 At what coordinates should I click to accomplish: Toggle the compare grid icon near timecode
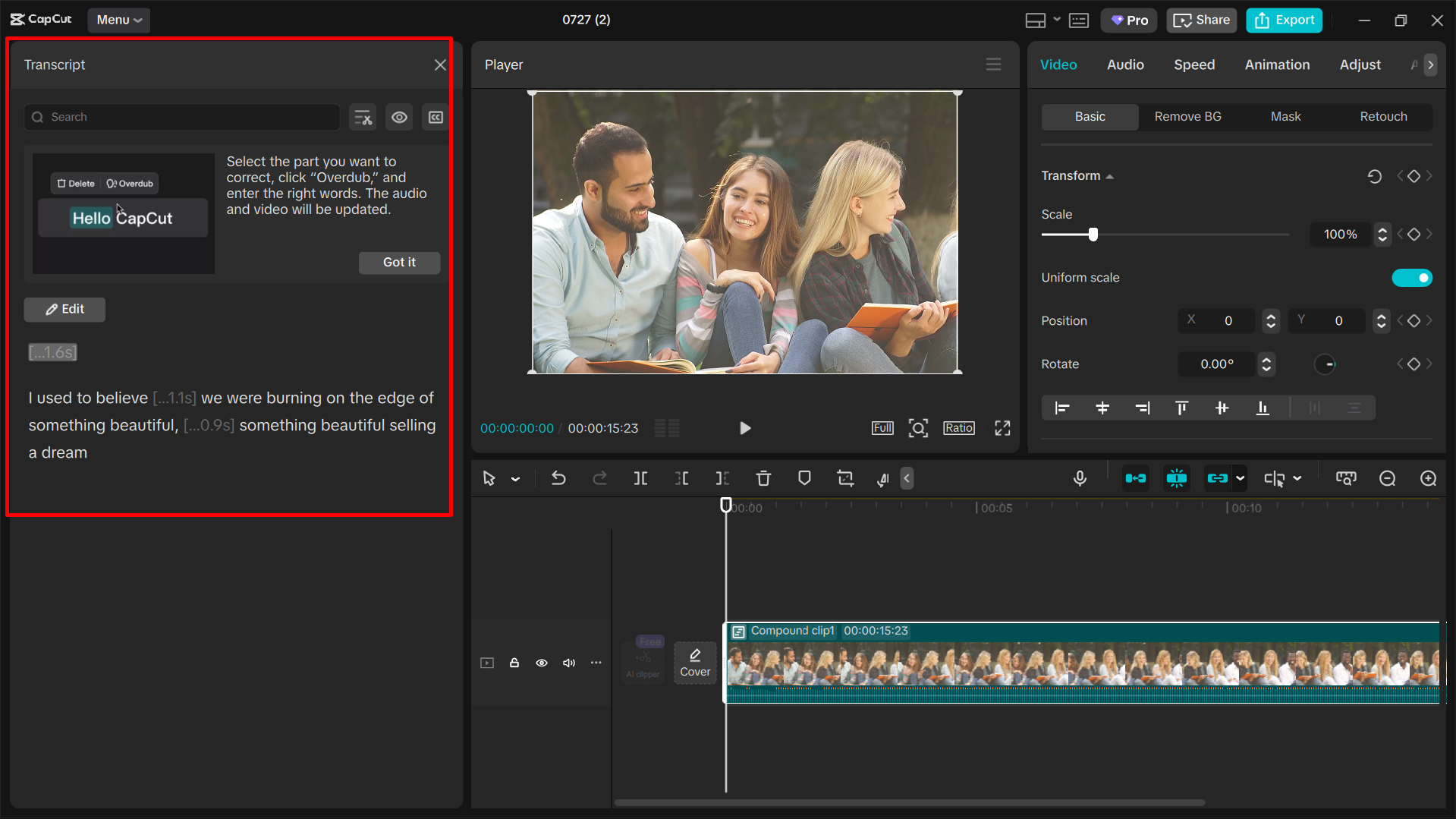click(x=667, y=428)
